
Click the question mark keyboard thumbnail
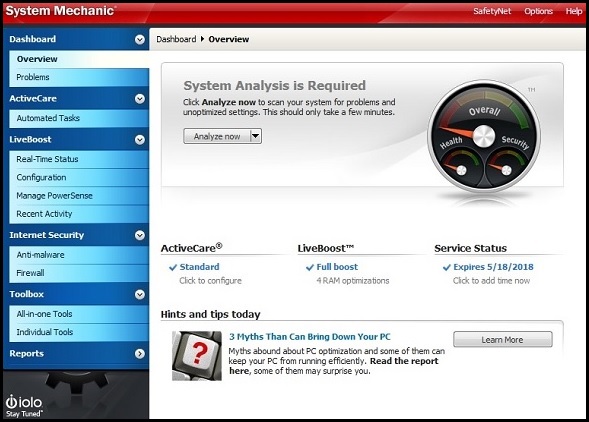(197, 355)
